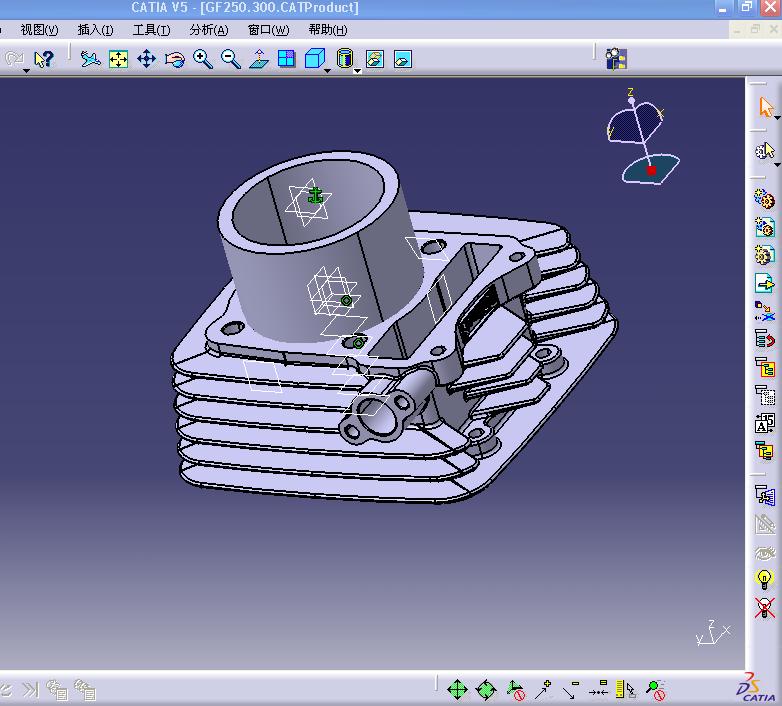Click the Zoom Out magnifier
782x706 pixels.
(231, 59)
